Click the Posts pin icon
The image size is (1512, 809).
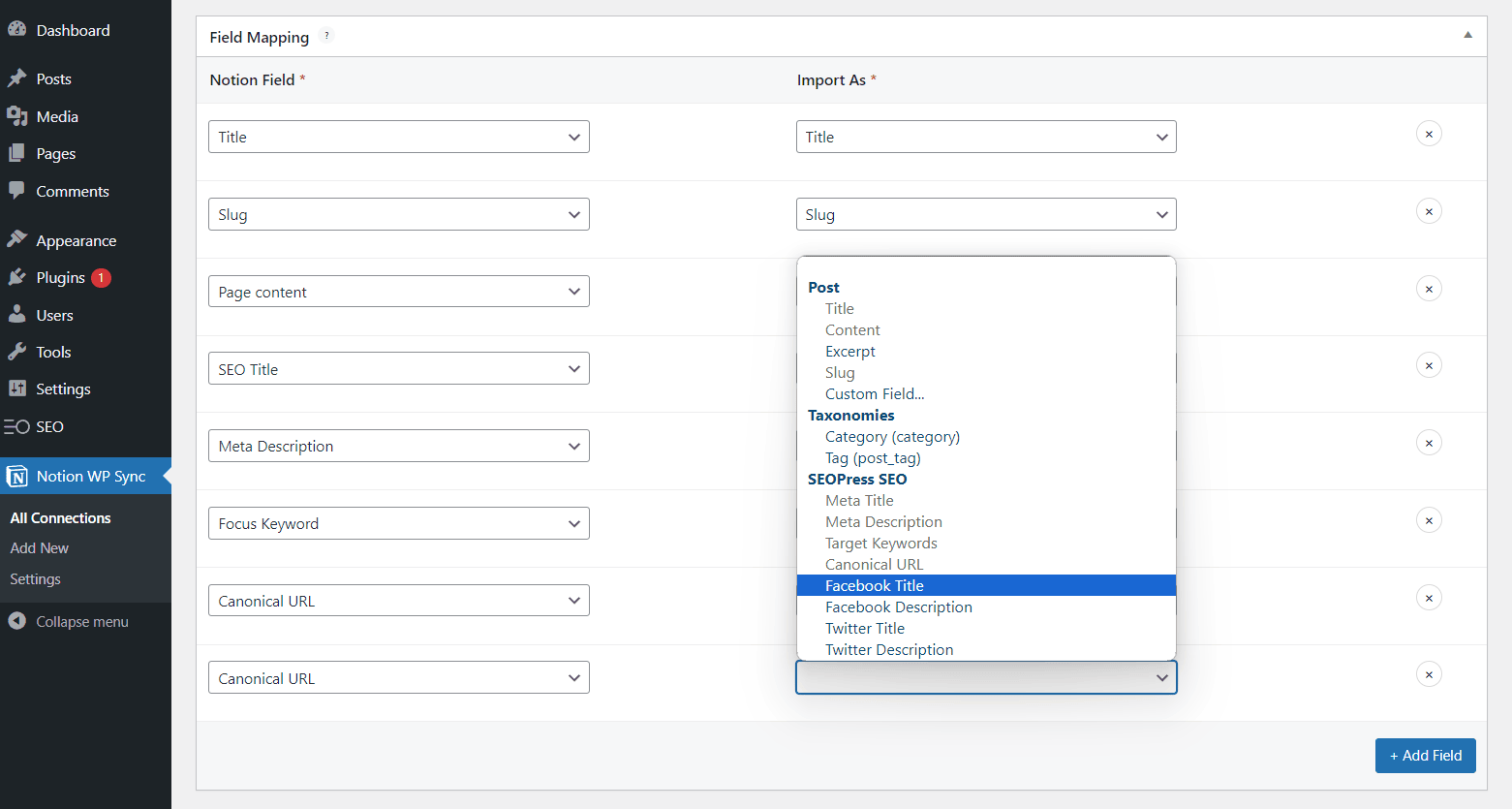[16, 78]
